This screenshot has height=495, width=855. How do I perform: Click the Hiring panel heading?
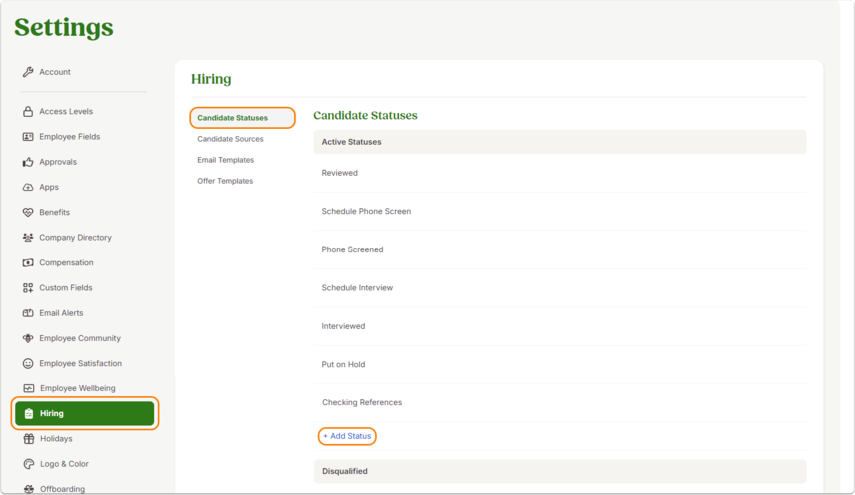point(211,79)
